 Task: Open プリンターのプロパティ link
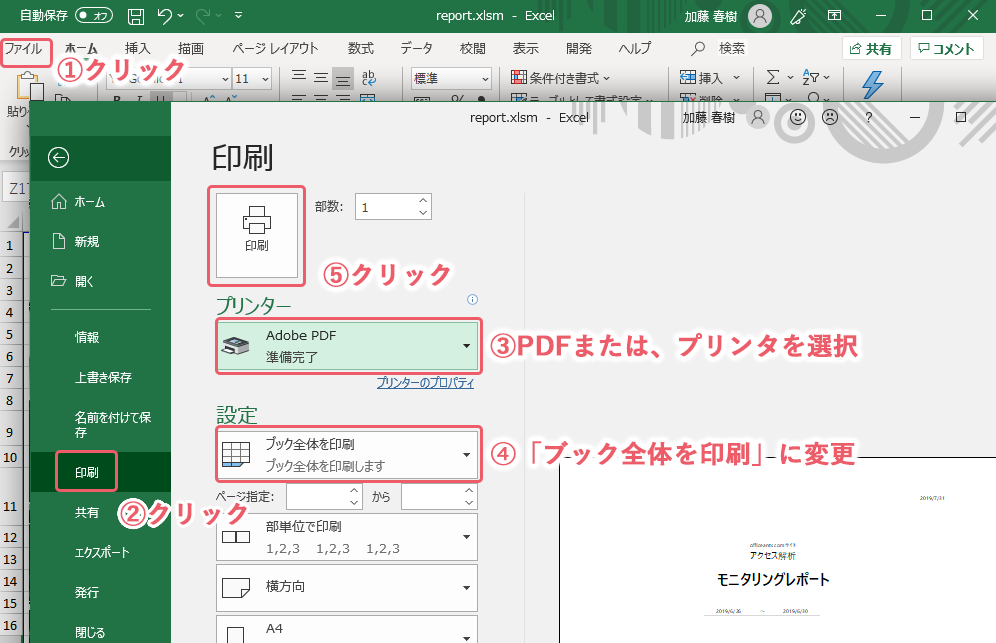pyautogui.click(x=425, y=382)
